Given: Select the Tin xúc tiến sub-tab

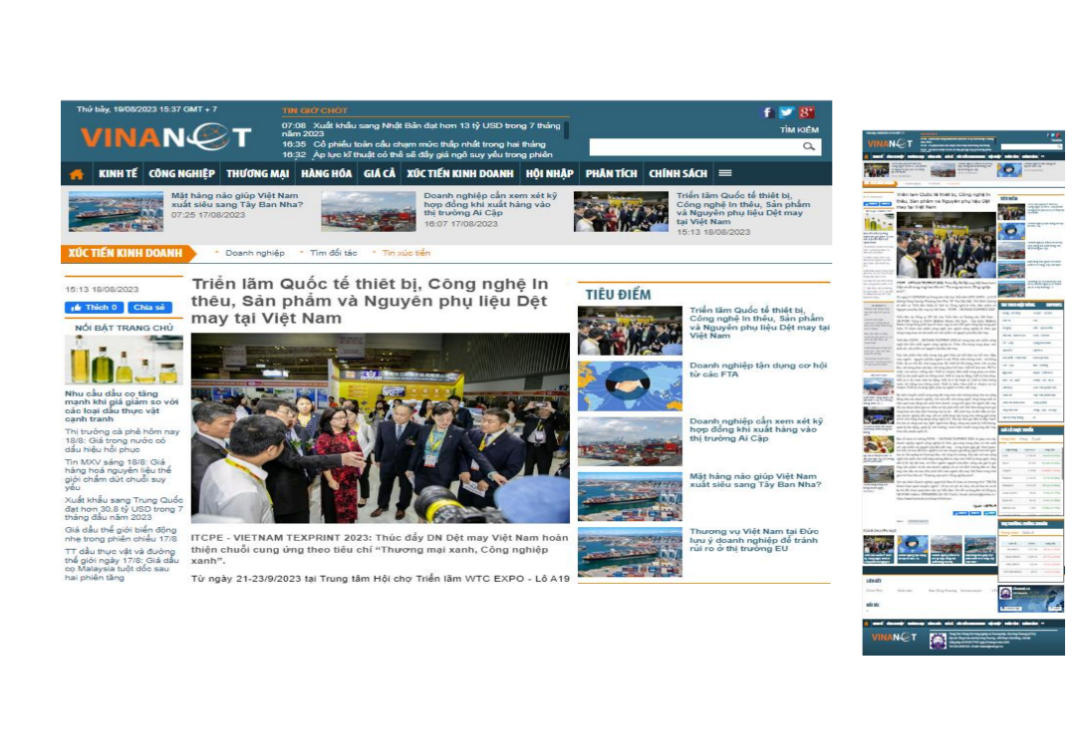Looking at the screenshot, I should (x=406, y=253).
